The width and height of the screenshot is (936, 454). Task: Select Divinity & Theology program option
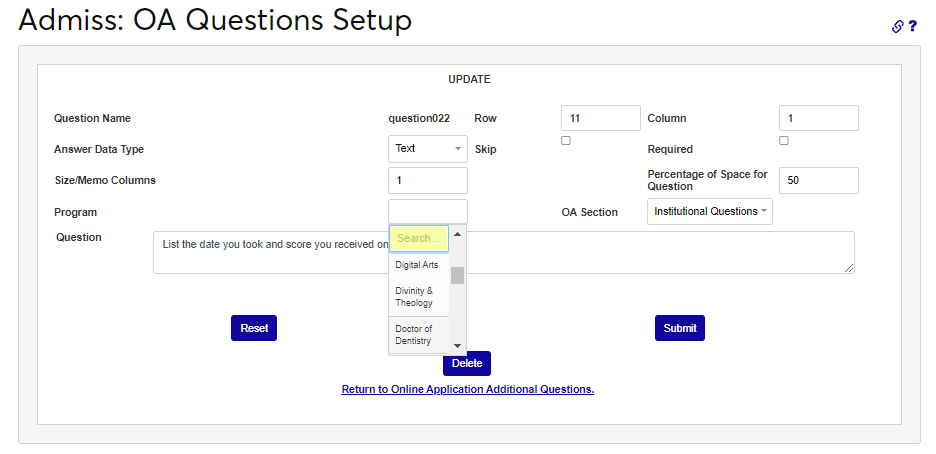pyautogui.click(x=419, y=297)
